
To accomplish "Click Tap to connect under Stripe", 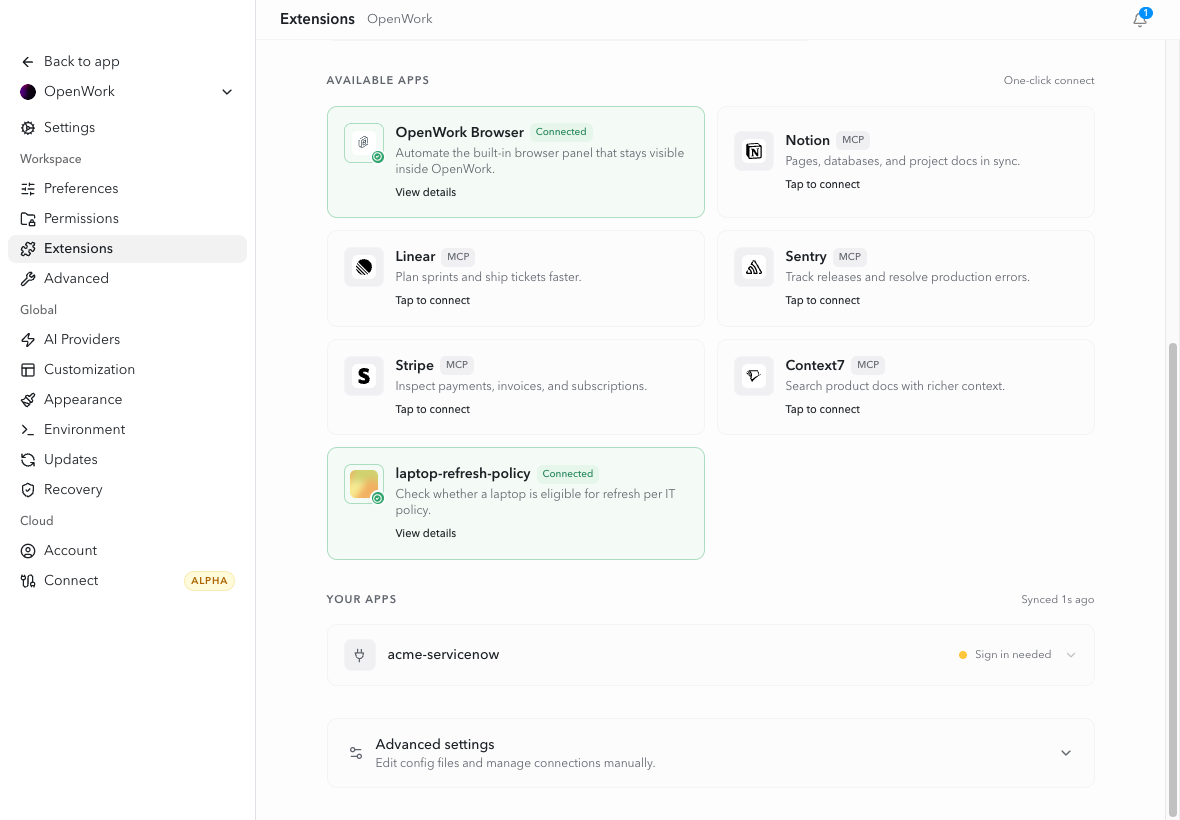I will (x=433, y=409).
